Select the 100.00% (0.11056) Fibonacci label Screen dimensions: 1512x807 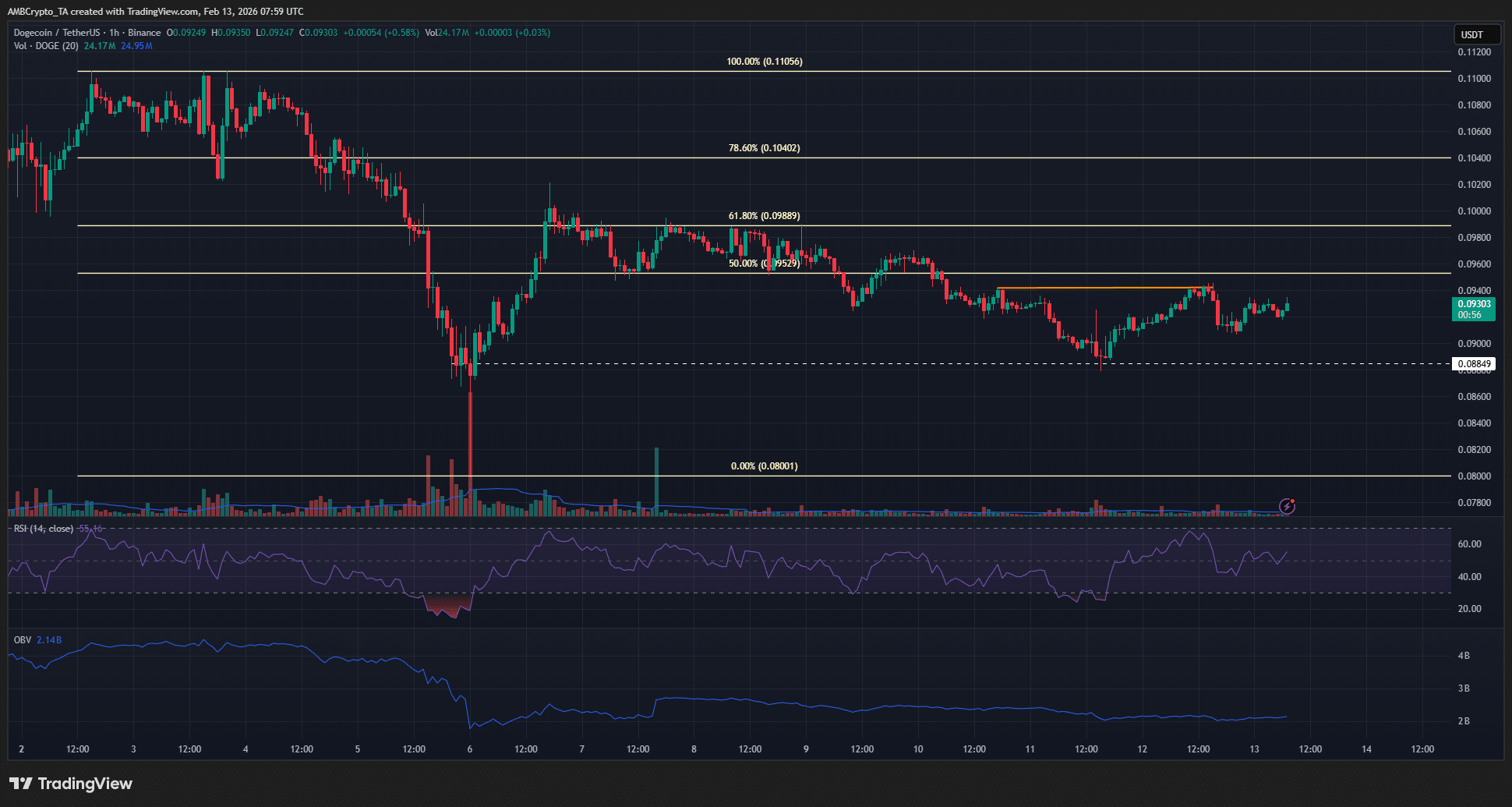(762, 61)
